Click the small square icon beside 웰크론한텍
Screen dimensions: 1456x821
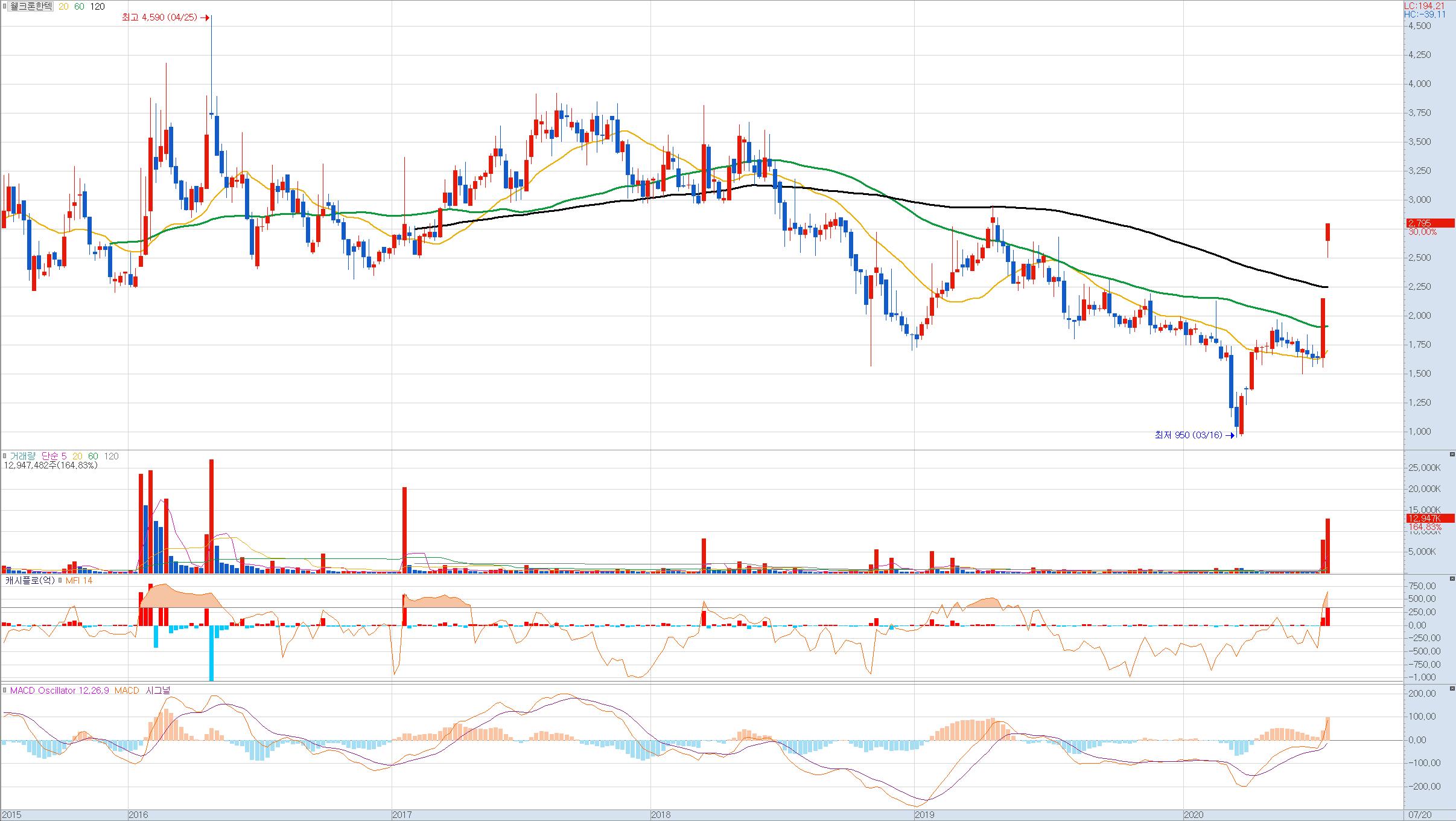5,7
